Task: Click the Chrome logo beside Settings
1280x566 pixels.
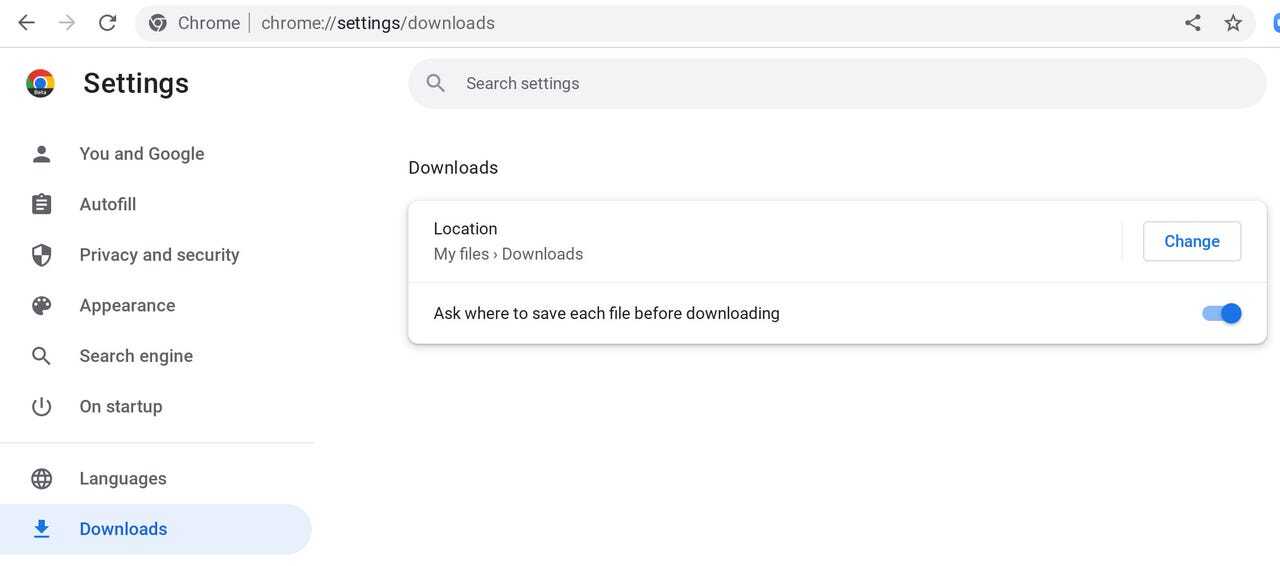Action: click(40, 83)
